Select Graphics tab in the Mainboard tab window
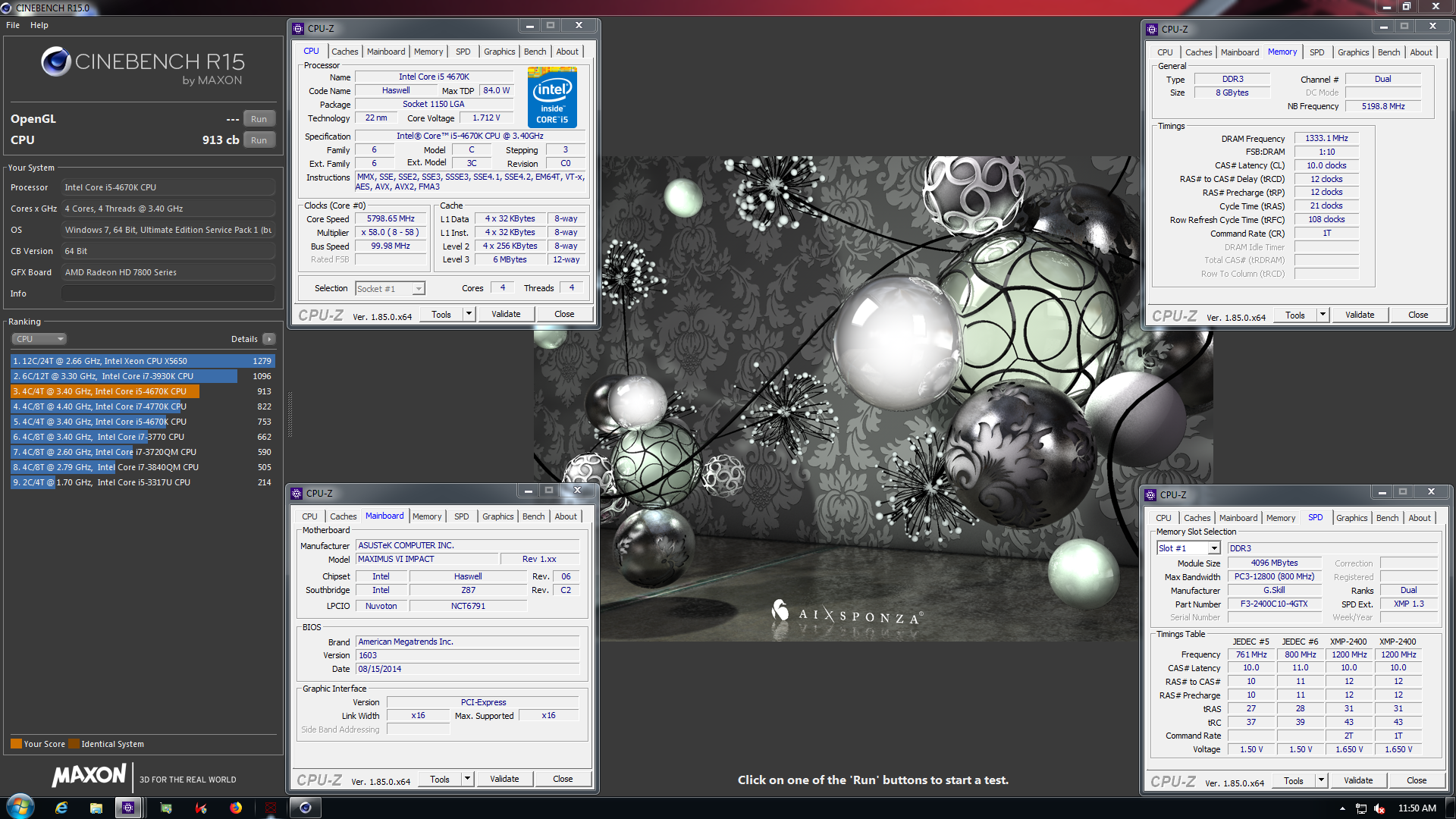 (x=498, y=516)
